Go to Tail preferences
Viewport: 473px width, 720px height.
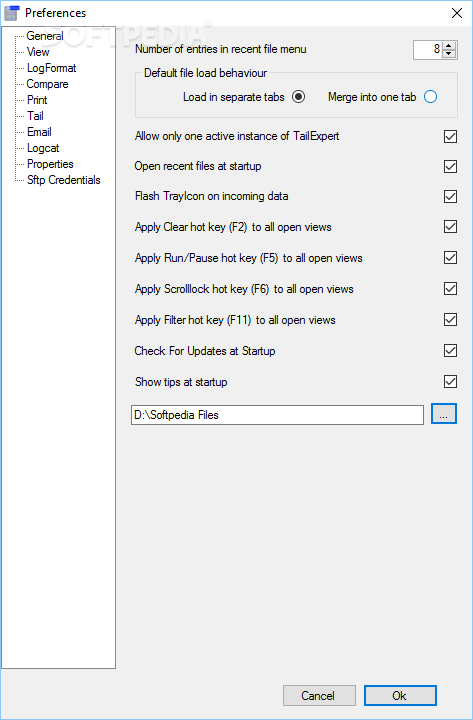[x=35, y=116]
